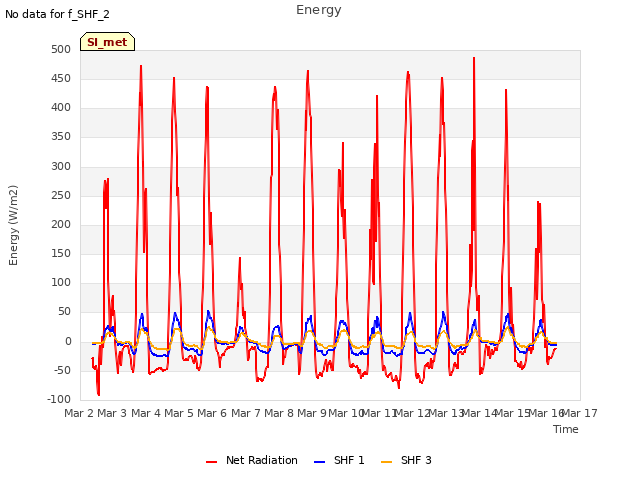640x480 pixels.
Task: Click the 450 y-axis tick label
Action: 61,78
